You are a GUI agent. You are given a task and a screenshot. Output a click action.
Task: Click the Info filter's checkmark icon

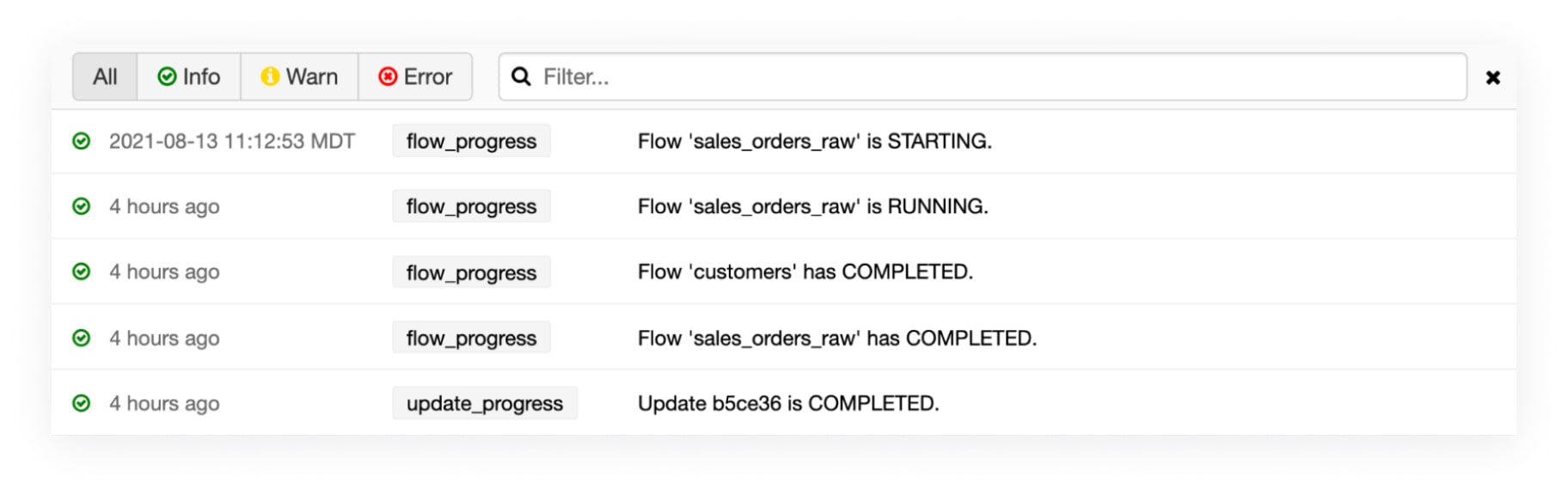[x=167, y=76]
